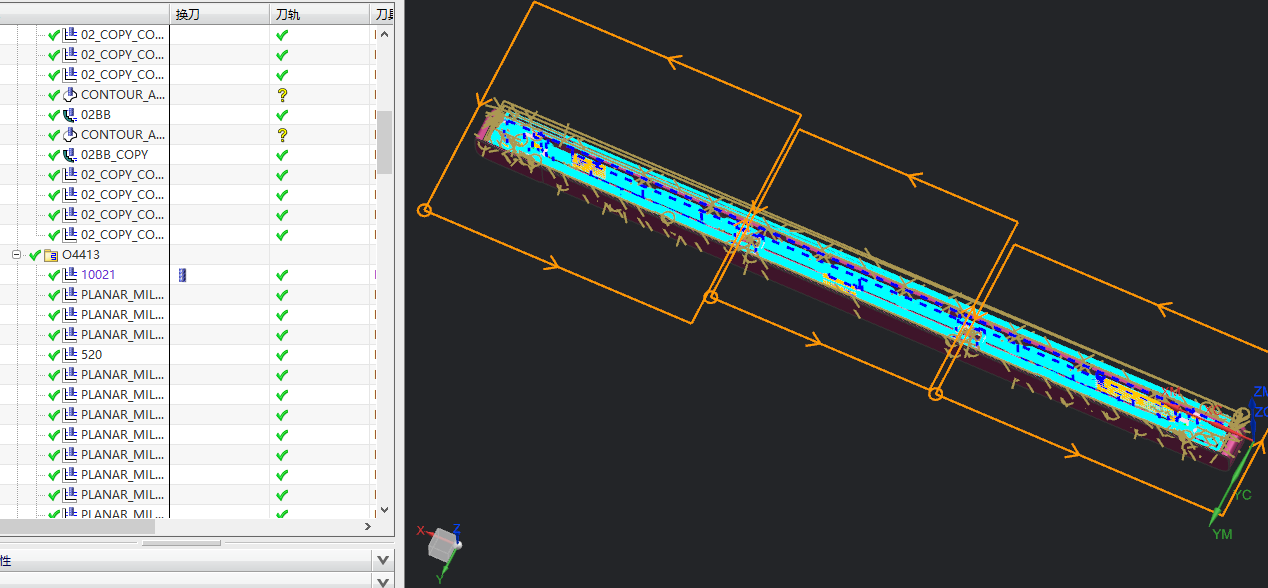This screenshot has width=1268, height=588.
Task: Click the vertical scrollbar up arrow
Action: (x=384, y=34)
